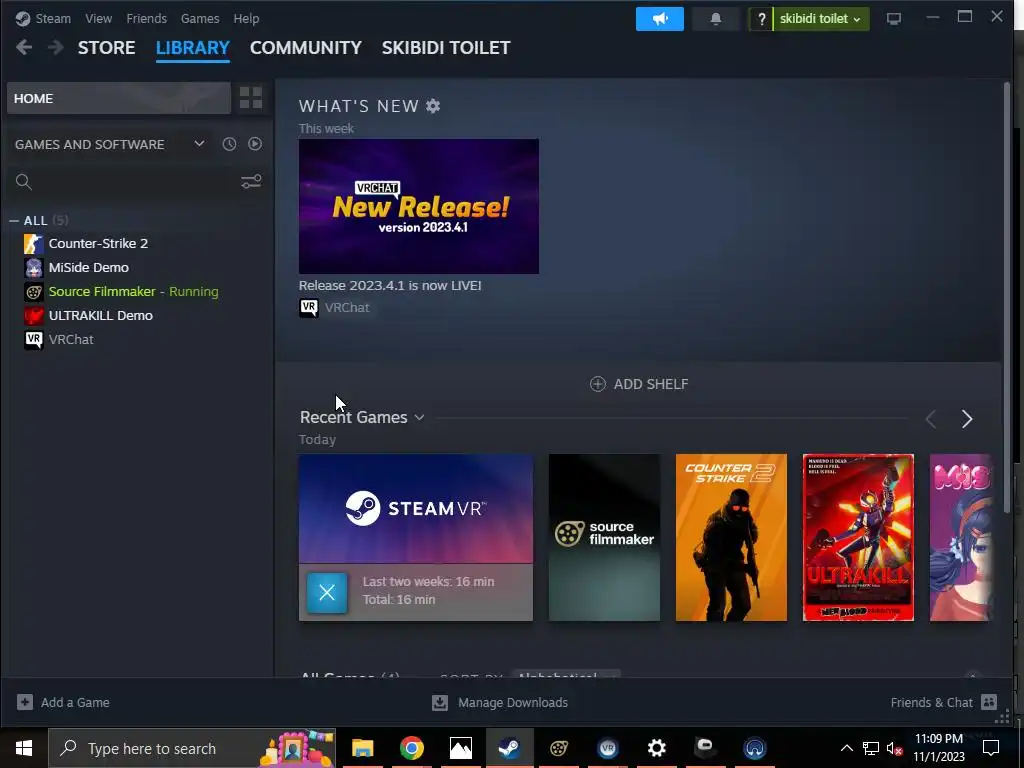Open Manage Downloads label
1024x768 pixels.
tap(513, 703)
